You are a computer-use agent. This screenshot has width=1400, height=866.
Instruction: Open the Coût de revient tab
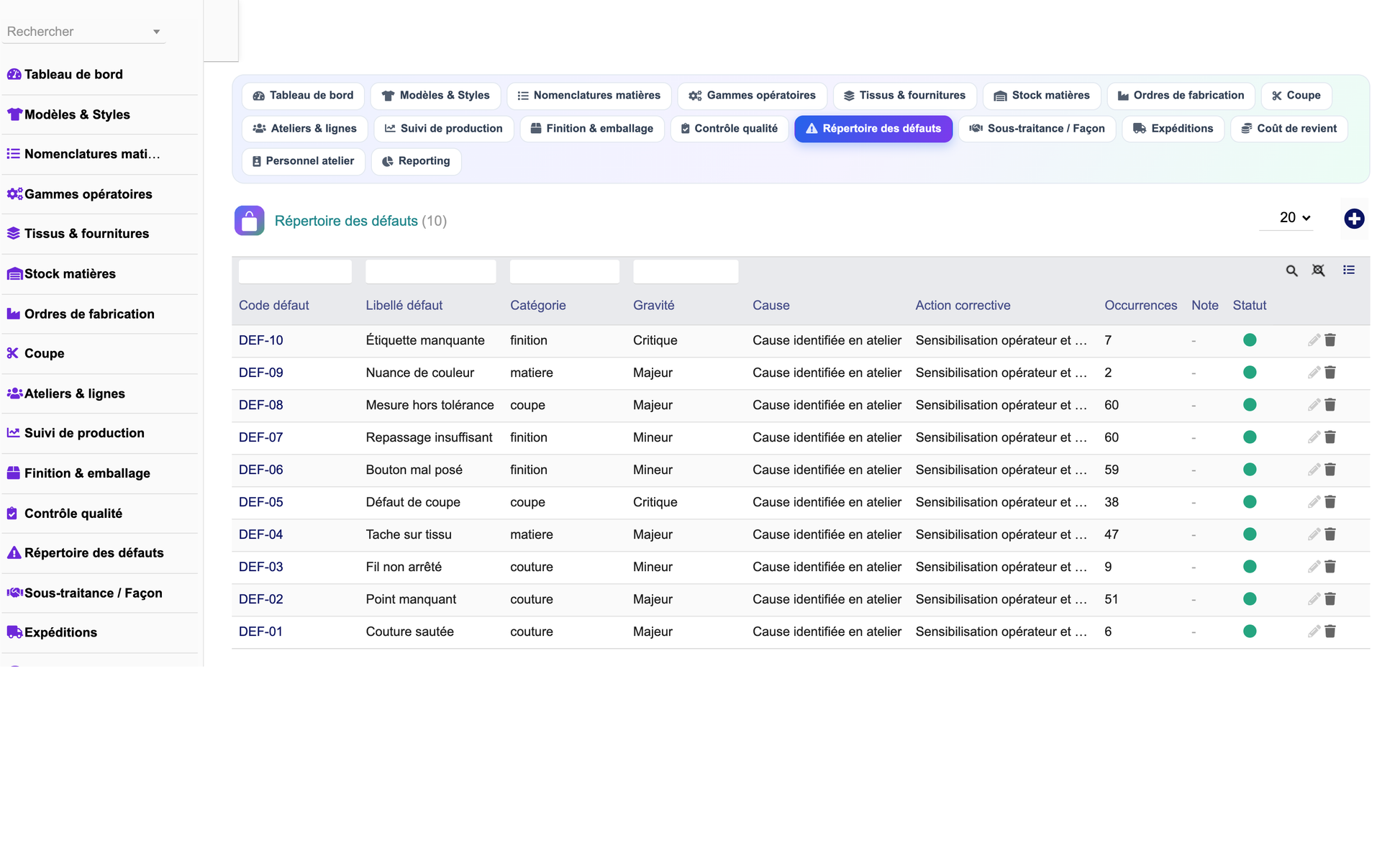click(1288, 129)
